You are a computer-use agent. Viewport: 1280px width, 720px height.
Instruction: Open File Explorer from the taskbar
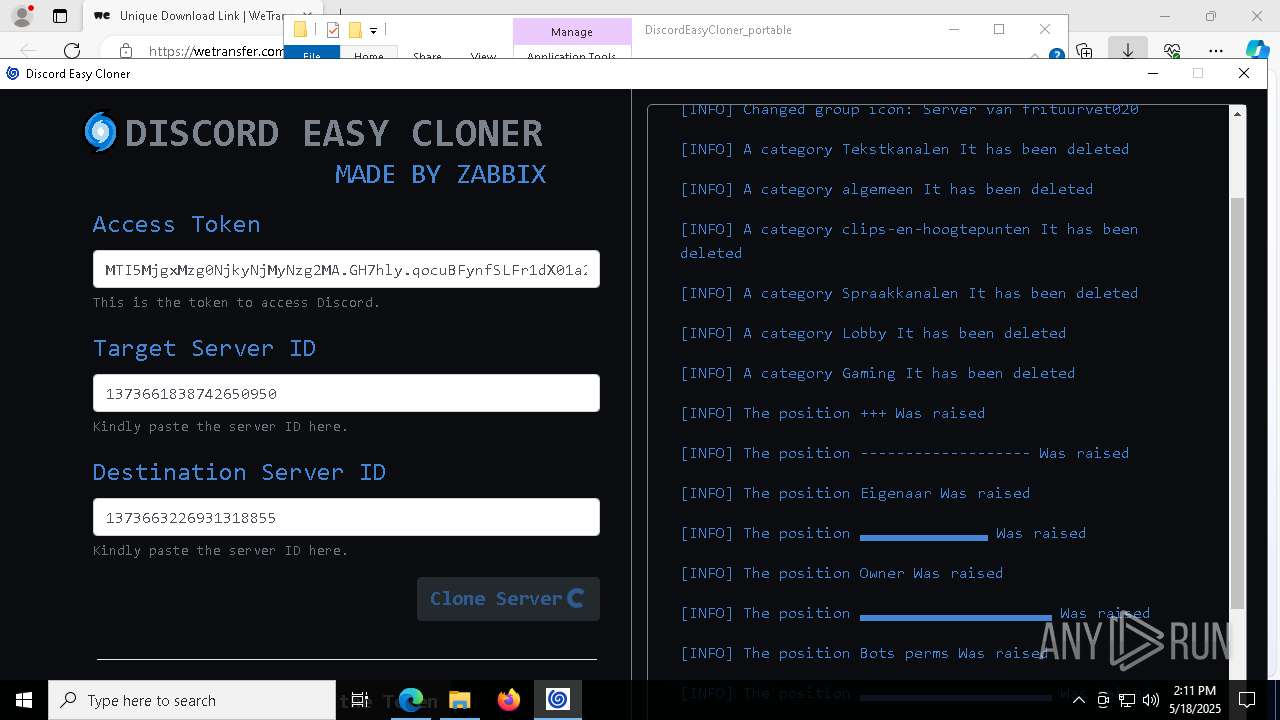[x=459, y=700]
